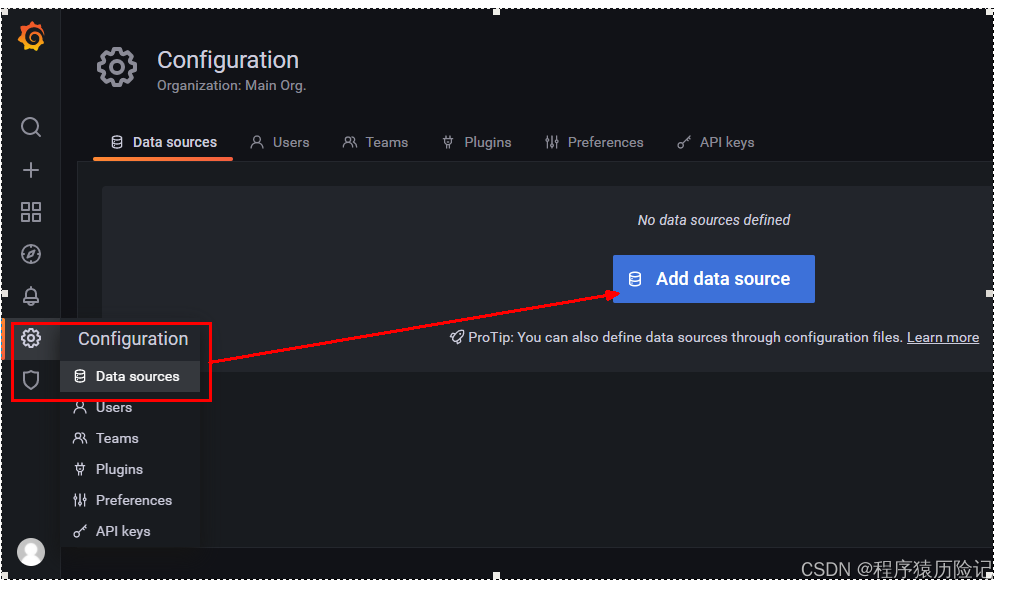Click the plus Create icon in sidebar
This screenshot has width=1009, height=589.
pyautogui.click(x=31, y=170)
